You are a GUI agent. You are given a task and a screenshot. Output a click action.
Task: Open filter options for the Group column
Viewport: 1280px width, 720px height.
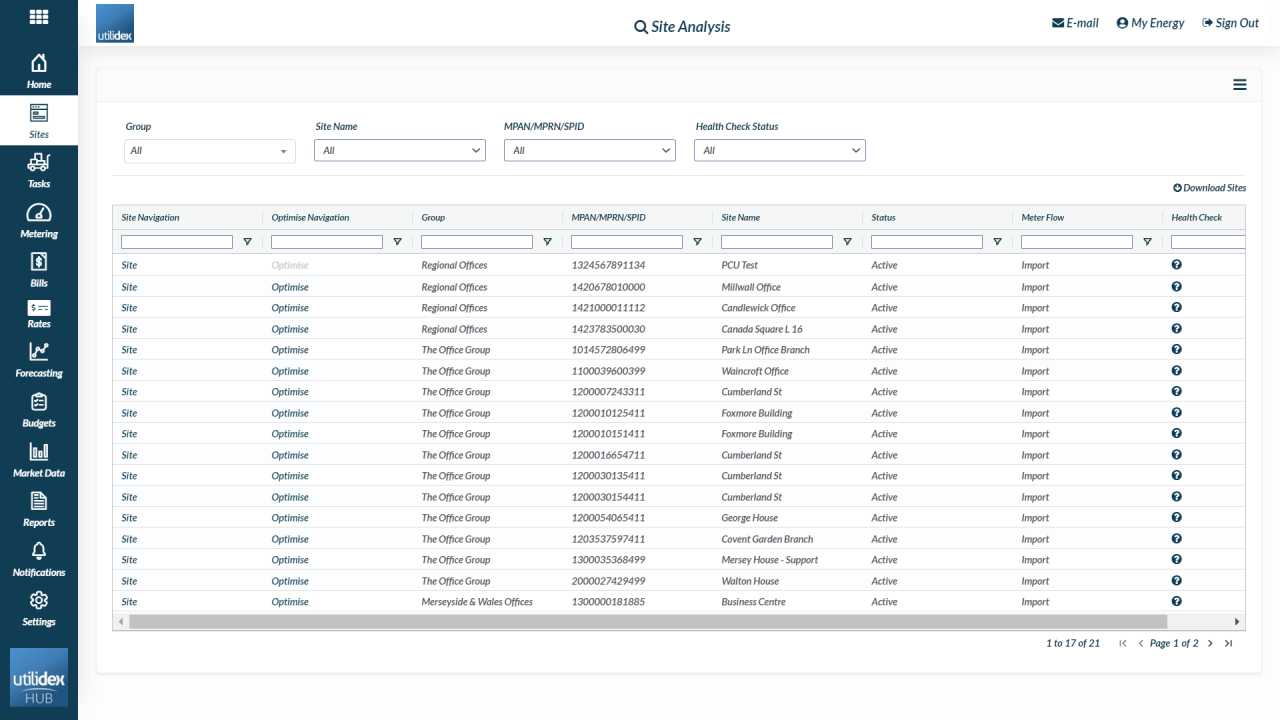point(547,242)
